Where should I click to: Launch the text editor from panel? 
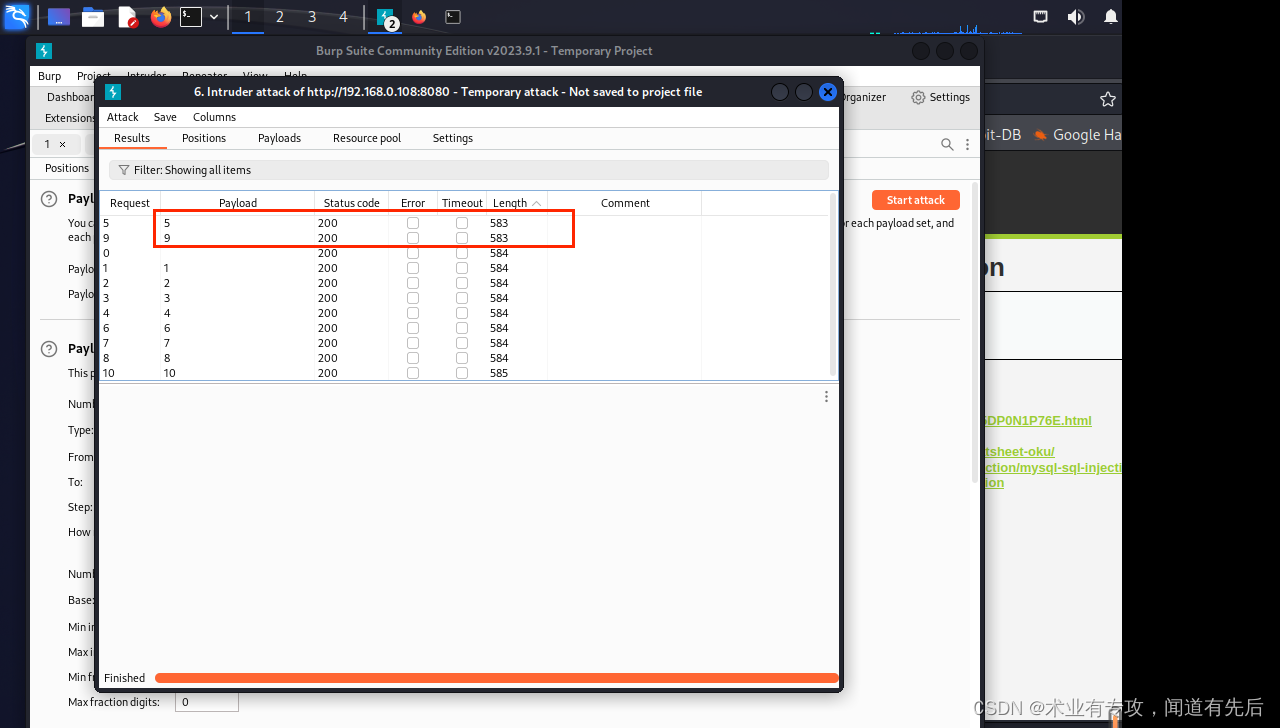point(127,17)
